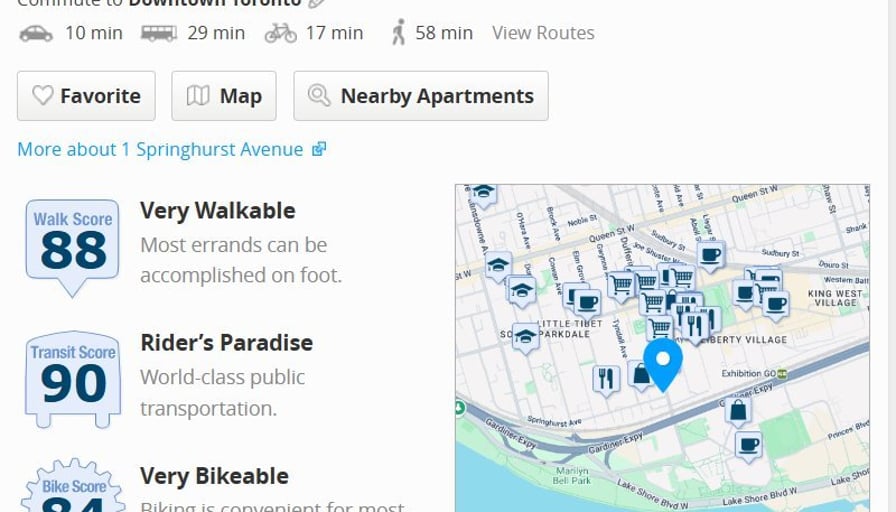896x512 pixels.
Task: Click the Walk Score 88 badge
Action: [73, 243]
